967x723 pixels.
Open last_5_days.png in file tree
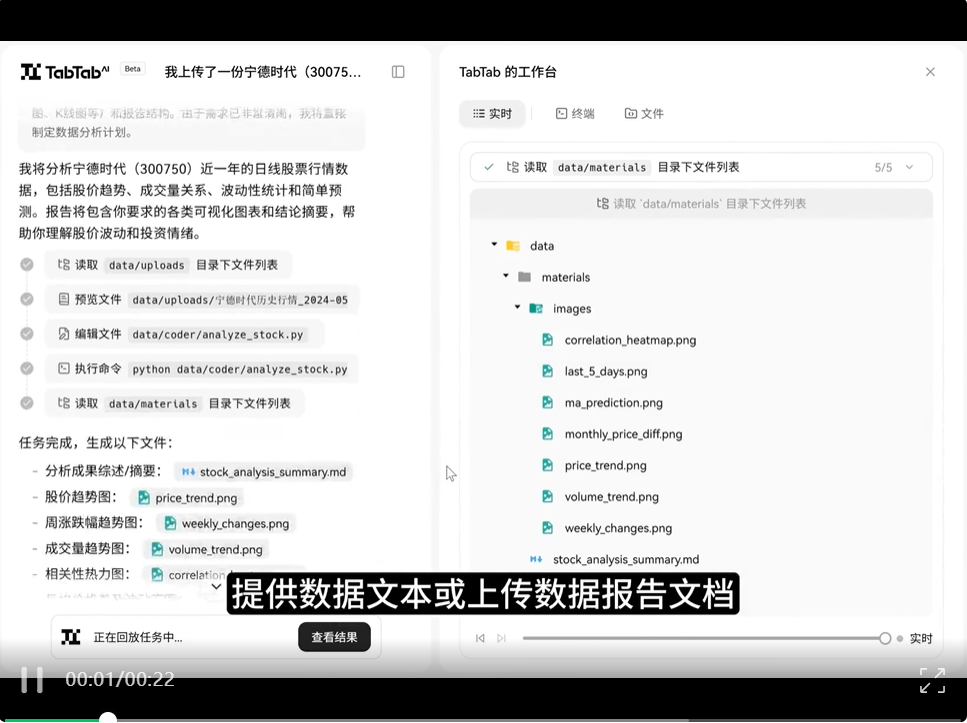click(x=606, y=371)
